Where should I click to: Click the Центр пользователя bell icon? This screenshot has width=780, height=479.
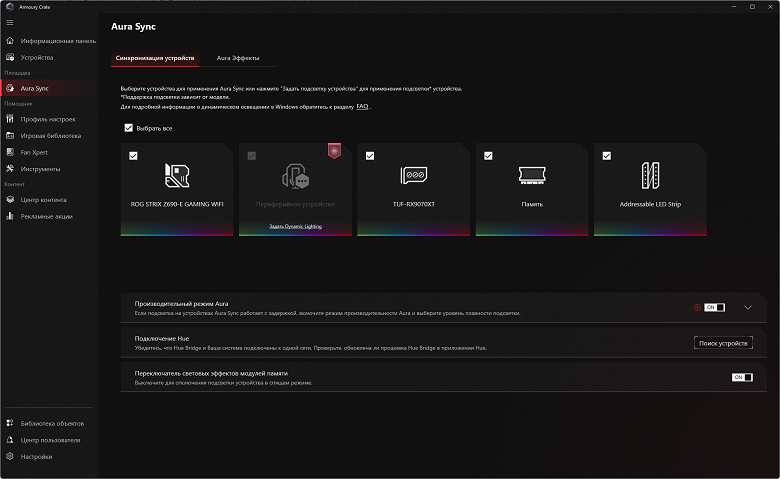[x=10, y=440]
